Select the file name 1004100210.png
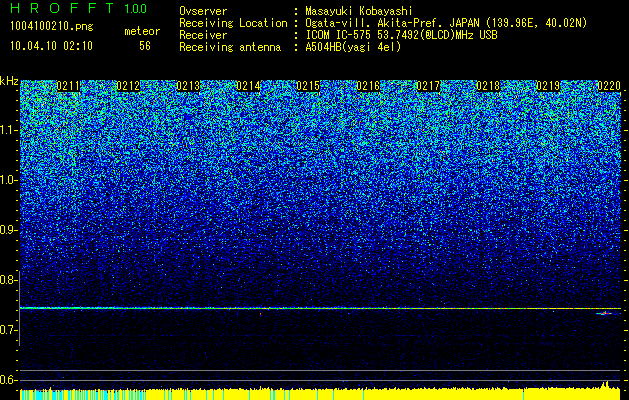This screenshot has height=400, width=629. coord(52,26)
